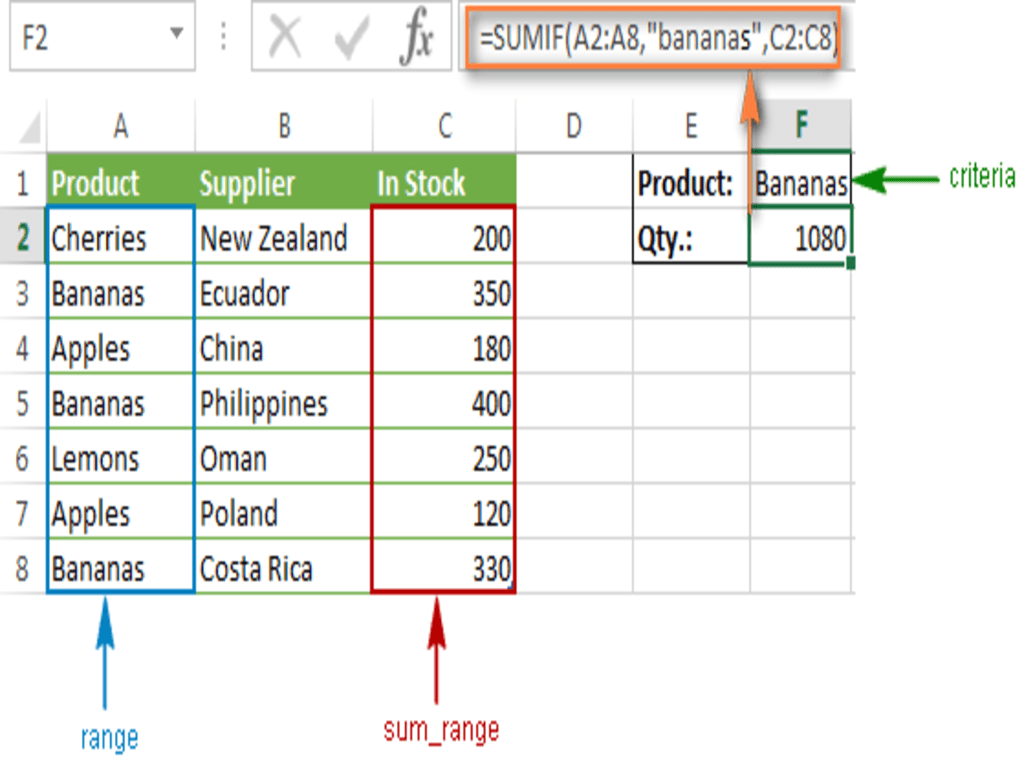The height and width of the screenshot is (768, 1024).
Task: Click the Cancel X icon in formula bar
Action: click(286, 40)
